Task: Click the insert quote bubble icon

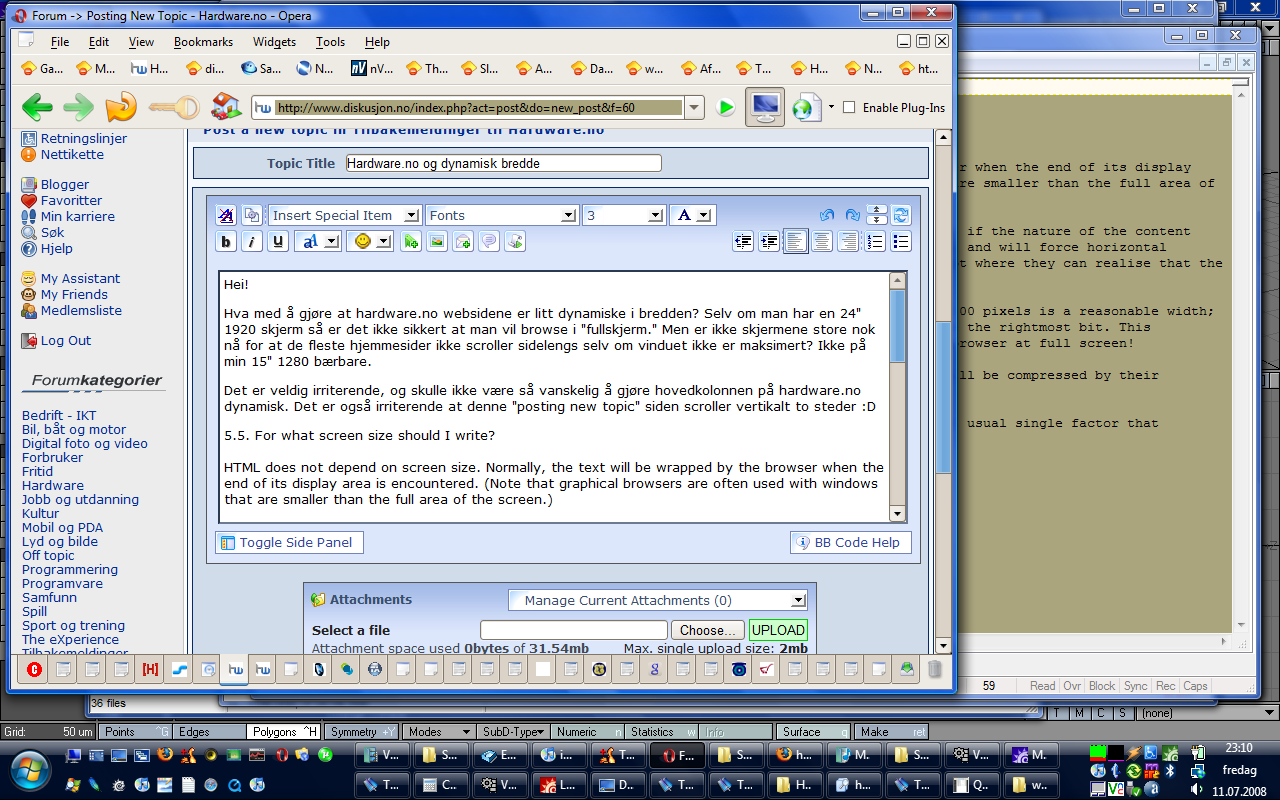Action: point(489,241)
